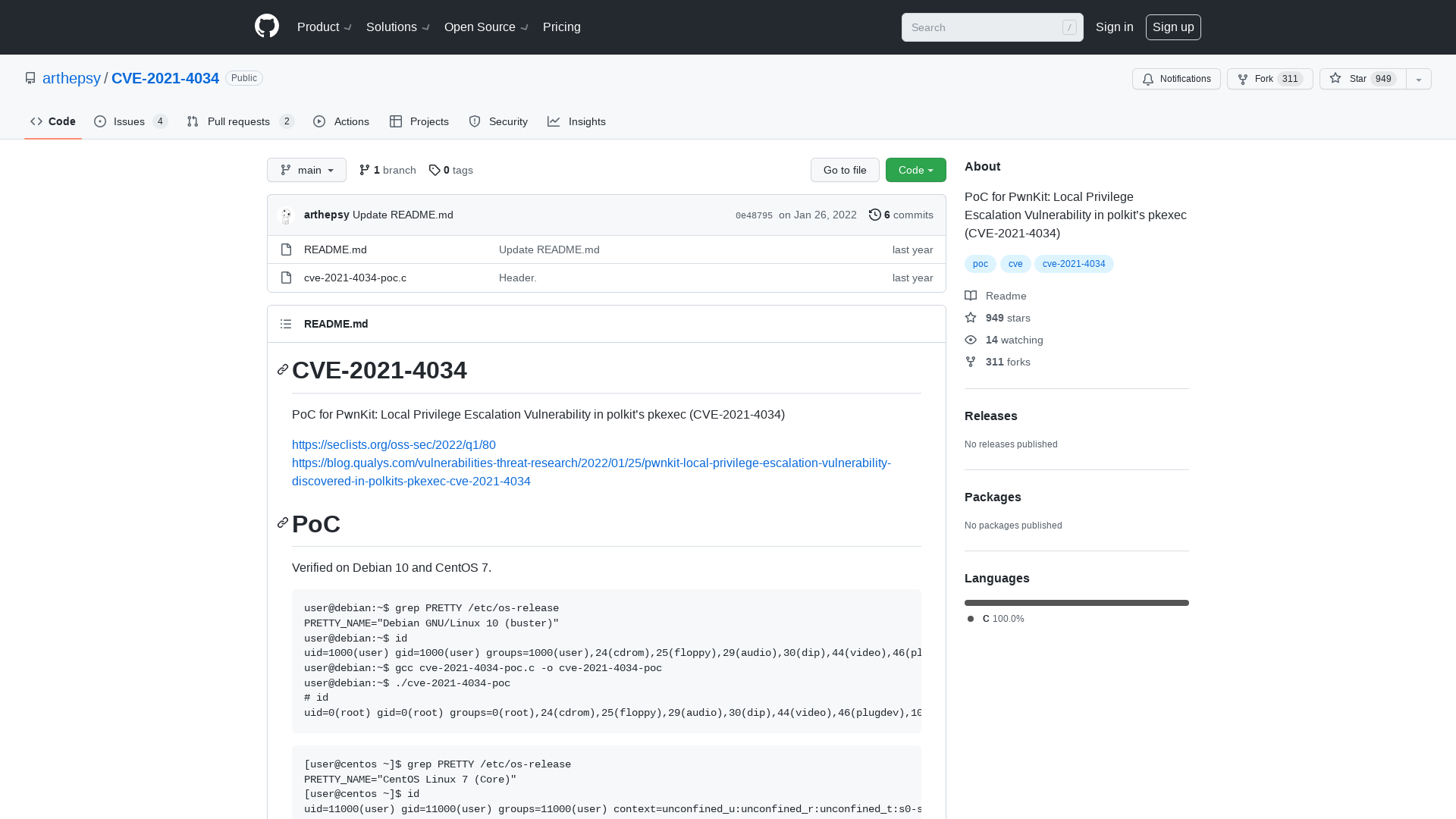
Task: Click the Releases heading link
Action: pos(991,416)
